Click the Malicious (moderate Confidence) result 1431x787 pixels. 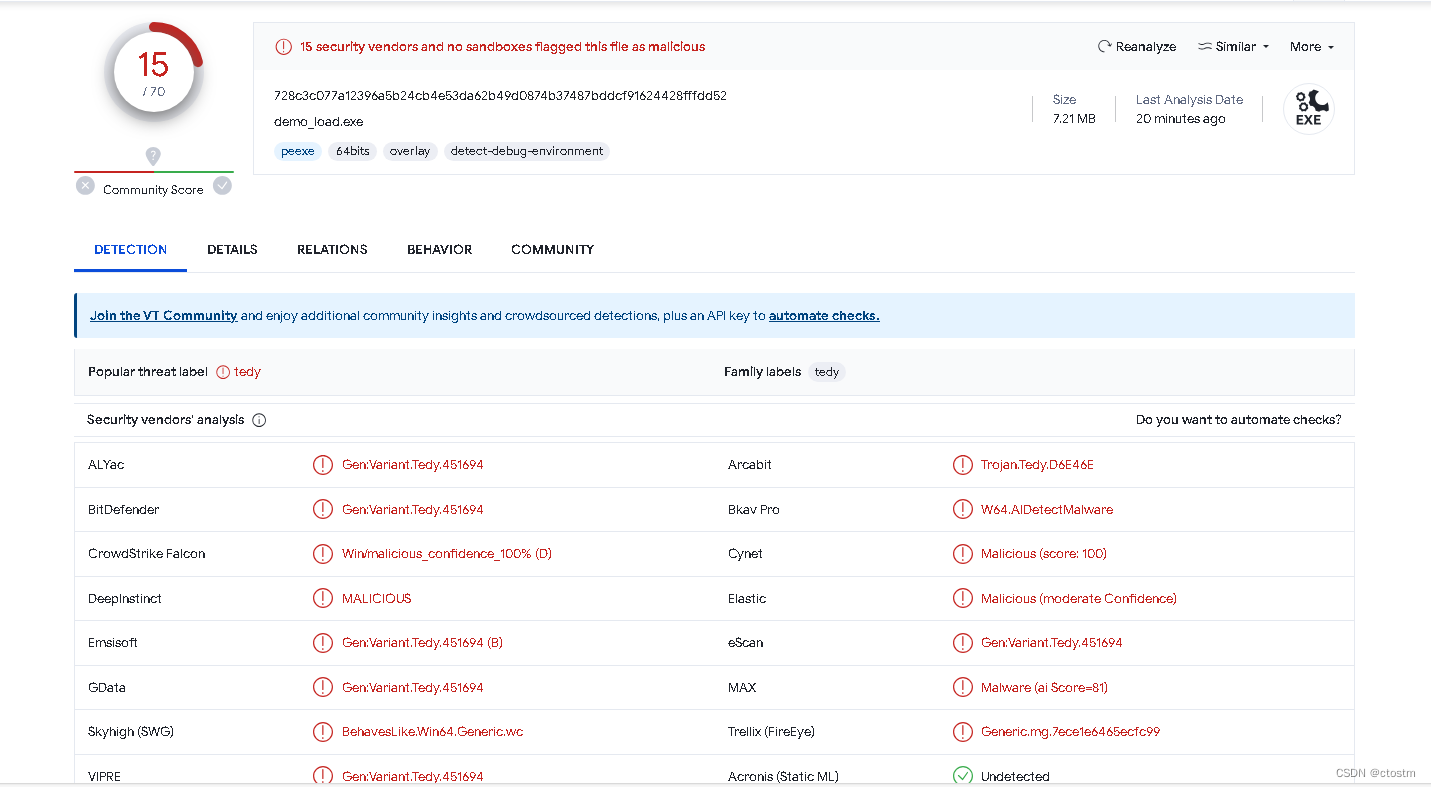(x=1079, y=599)
